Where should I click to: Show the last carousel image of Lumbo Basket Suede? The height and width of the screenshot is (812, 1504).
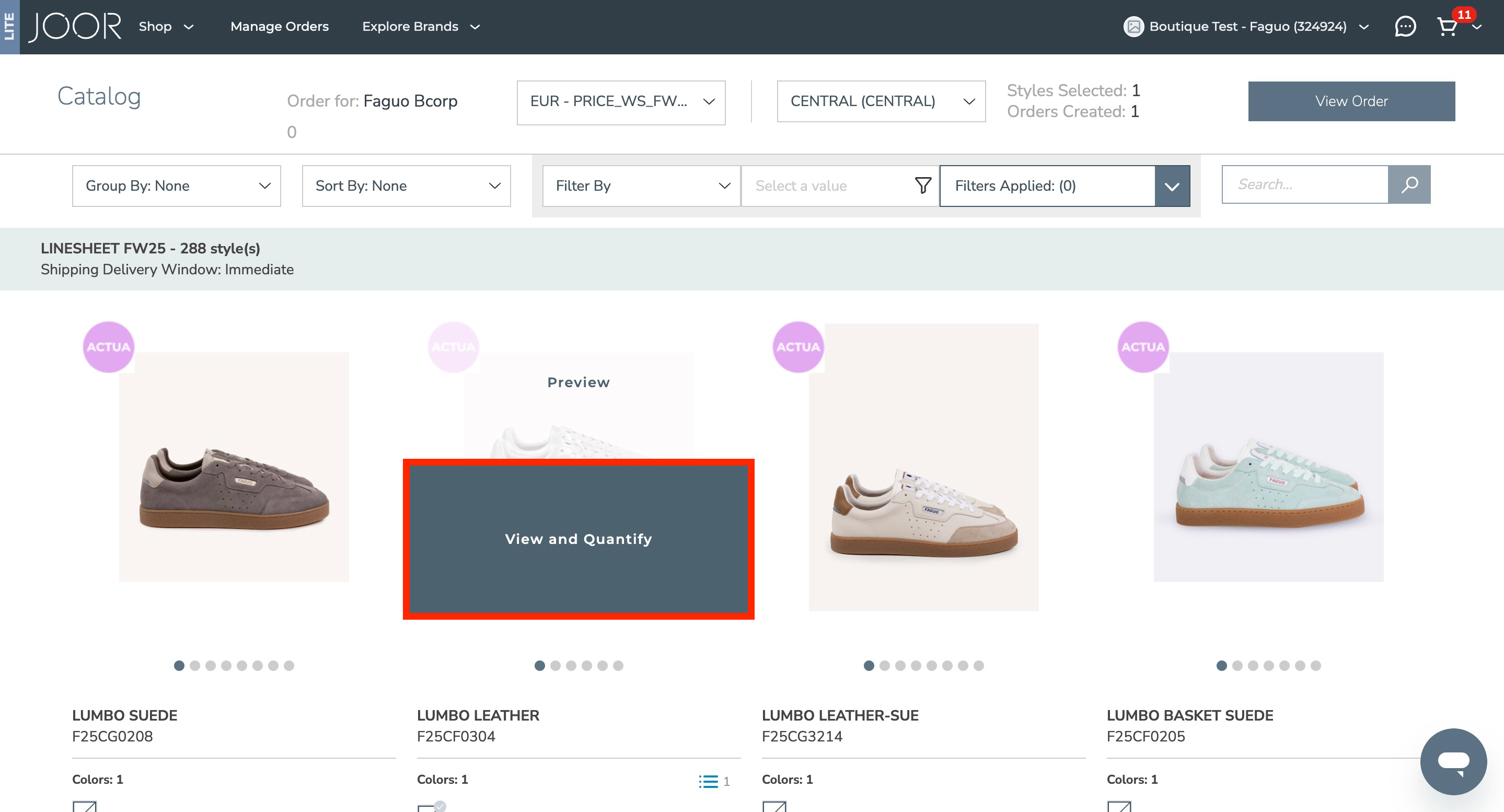(1315, 666)
